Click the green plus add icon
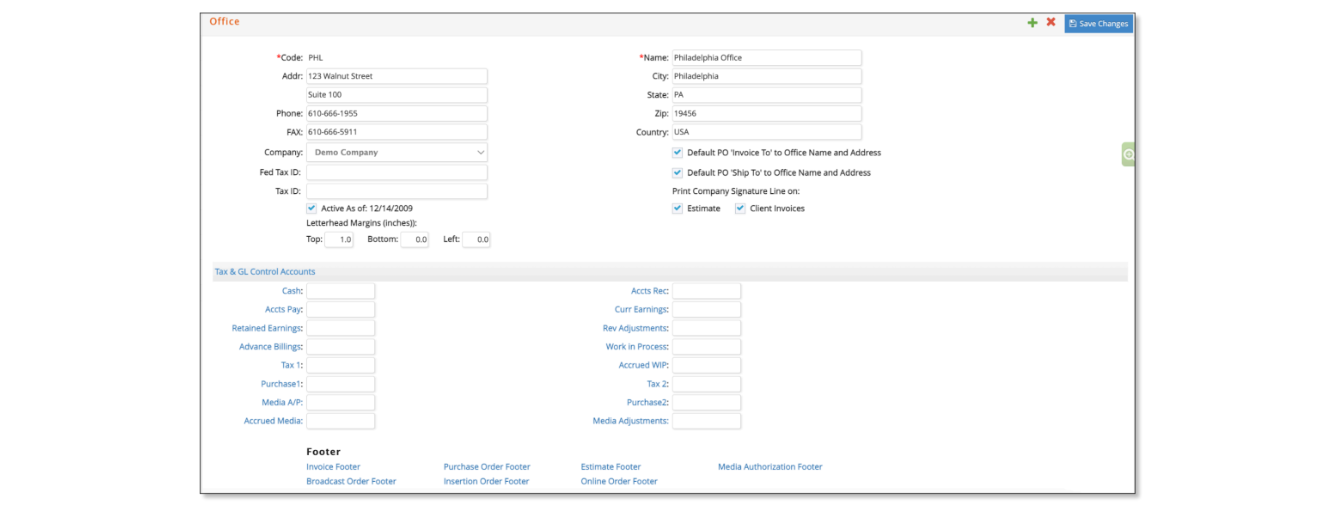 (x=1032, y=23)
